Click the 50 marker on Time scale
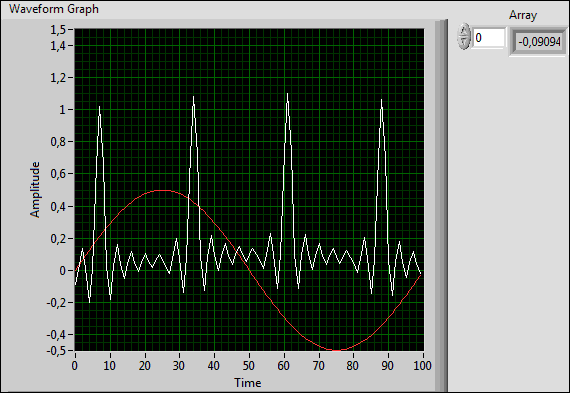This screenshot has height=393, width=570. click(249, 365)
